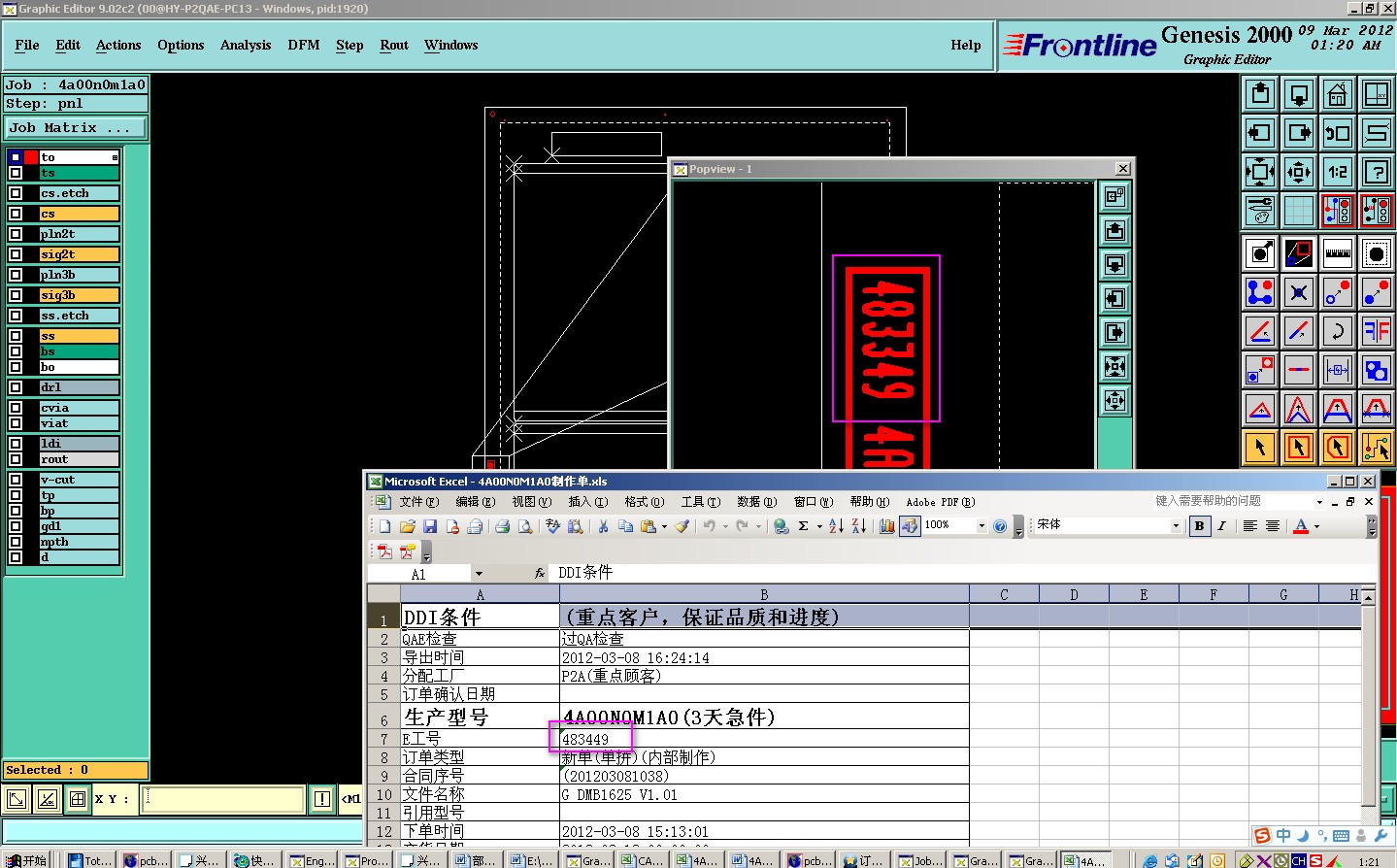The image size is (1397, 868).
Task: Toggle visibility box for layer v-cut
Action: click(x=16, y=480)
